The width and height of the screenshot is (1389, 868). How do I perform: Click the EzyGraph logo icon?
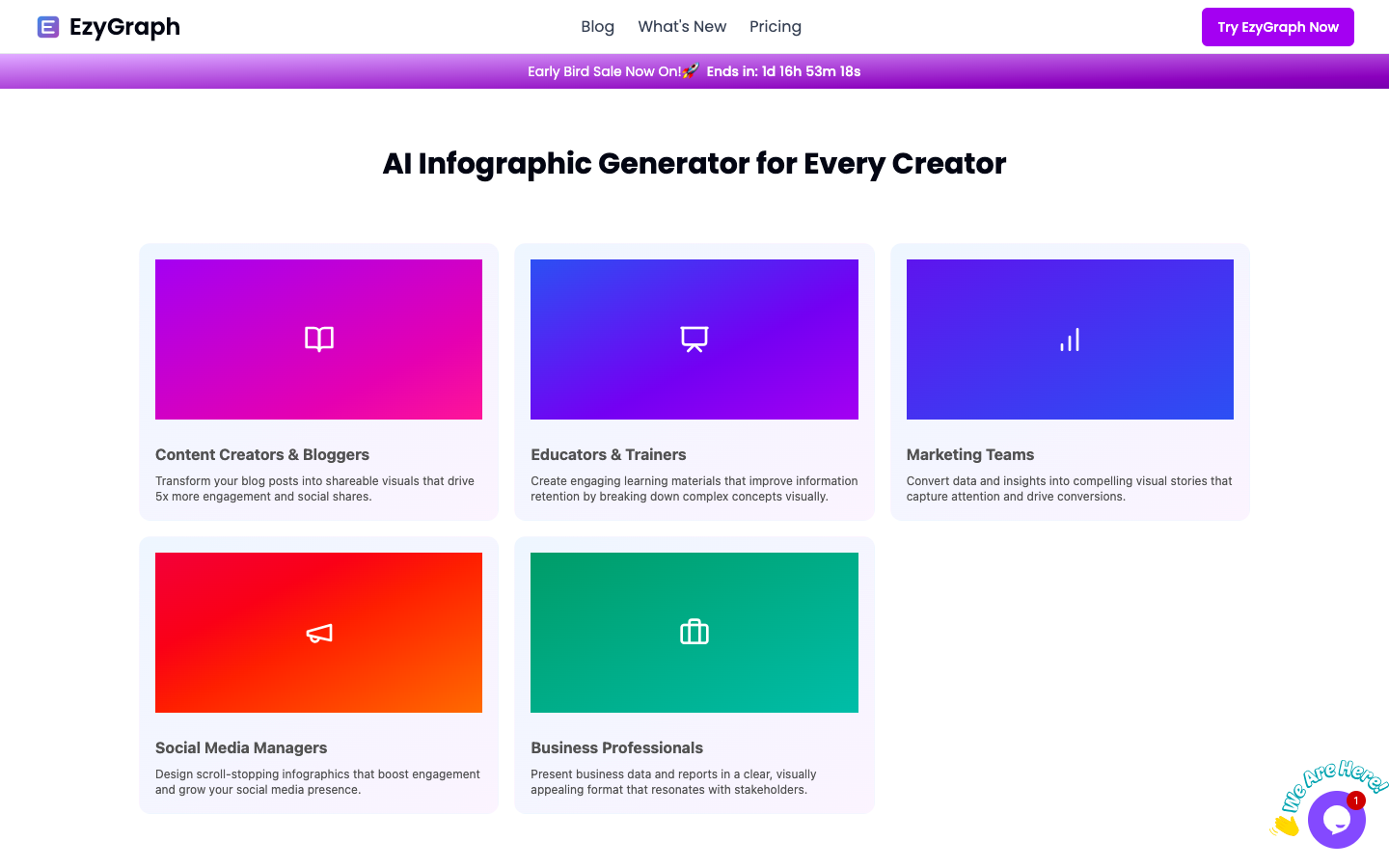point(48,27)
